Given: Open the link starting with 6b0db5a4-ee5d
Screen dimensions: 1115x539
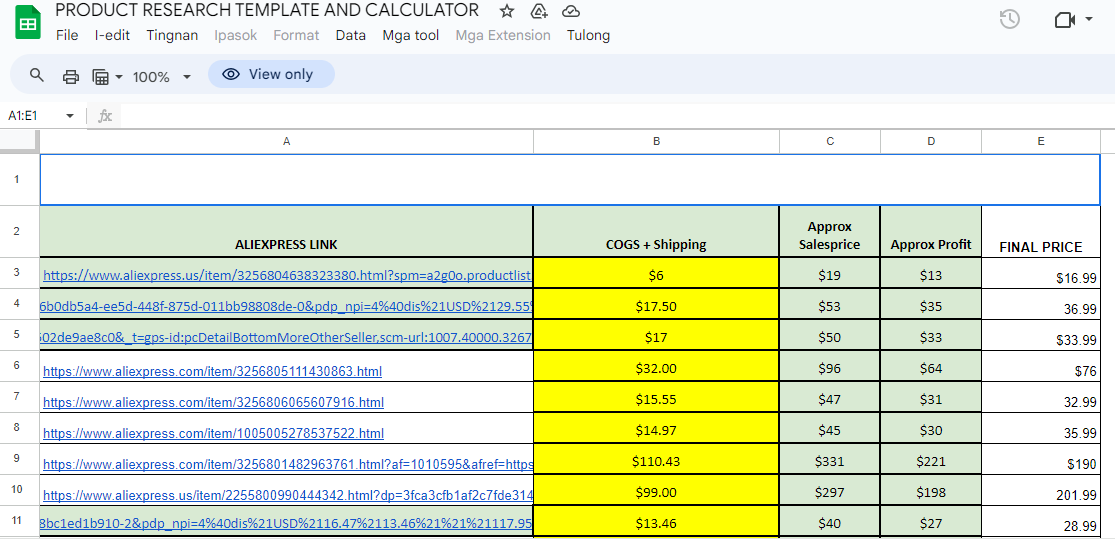Looking at the screenshot, I should 286,307.
